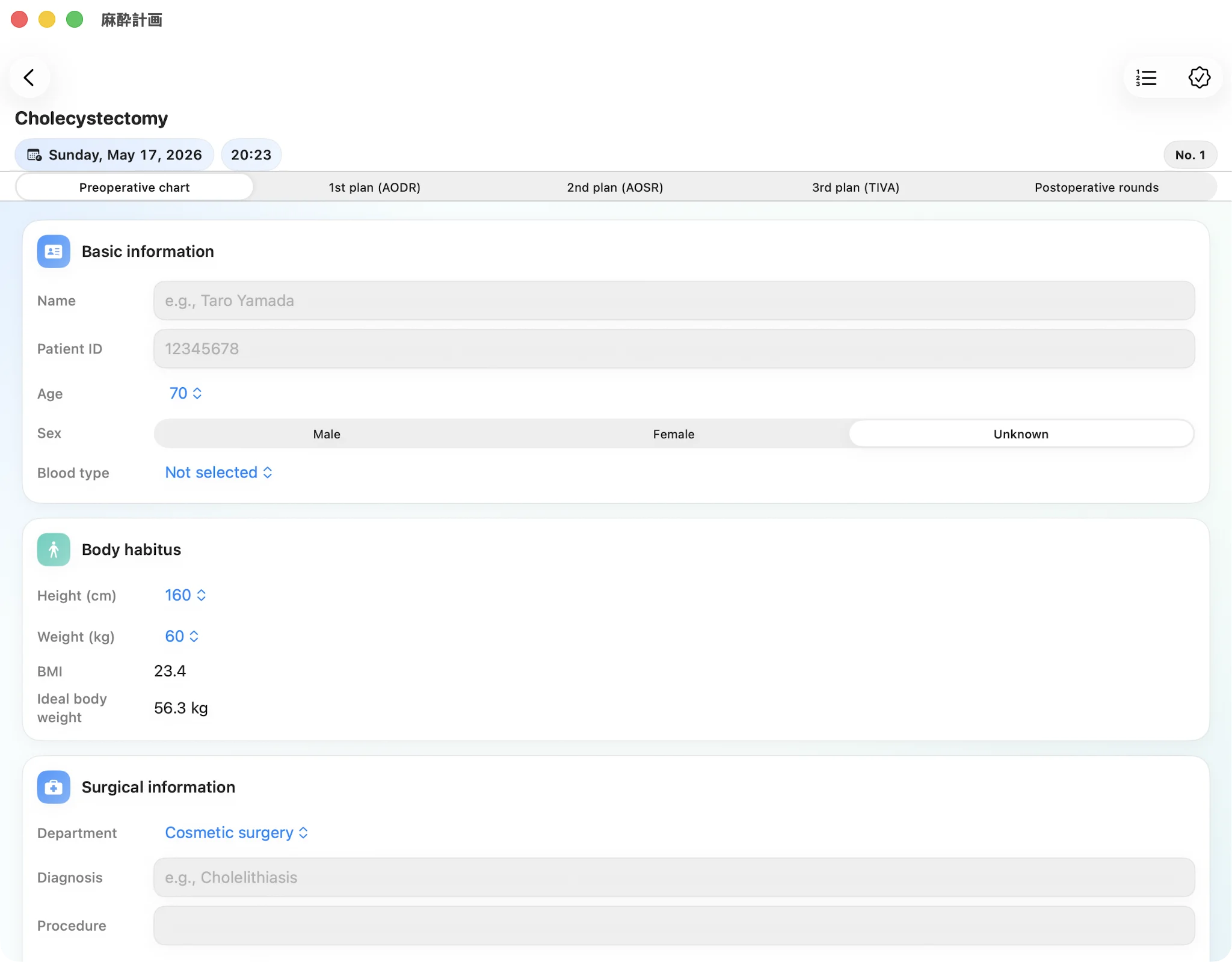This screenshot has height=962, width=1232.
Task: Click the Basic information heading
Action: point(148,251)
